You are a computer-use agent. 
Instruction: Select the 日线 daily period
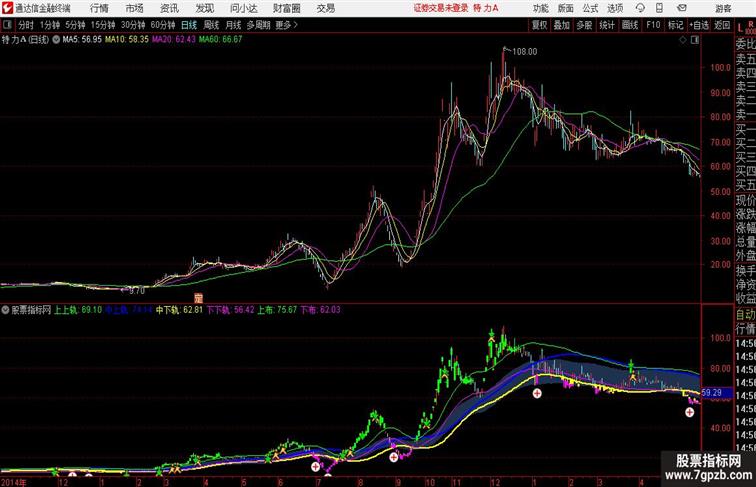(x=189, y=25)
